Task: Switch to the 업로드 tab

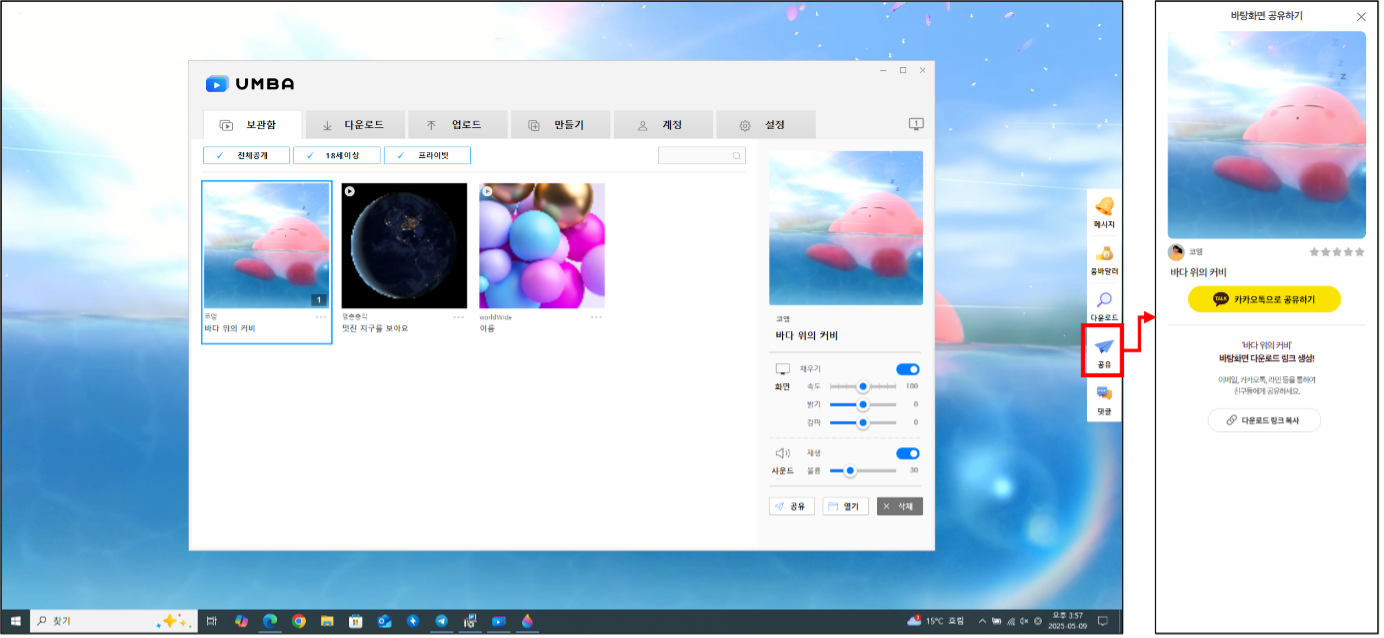Action: [x=458, y=125]
